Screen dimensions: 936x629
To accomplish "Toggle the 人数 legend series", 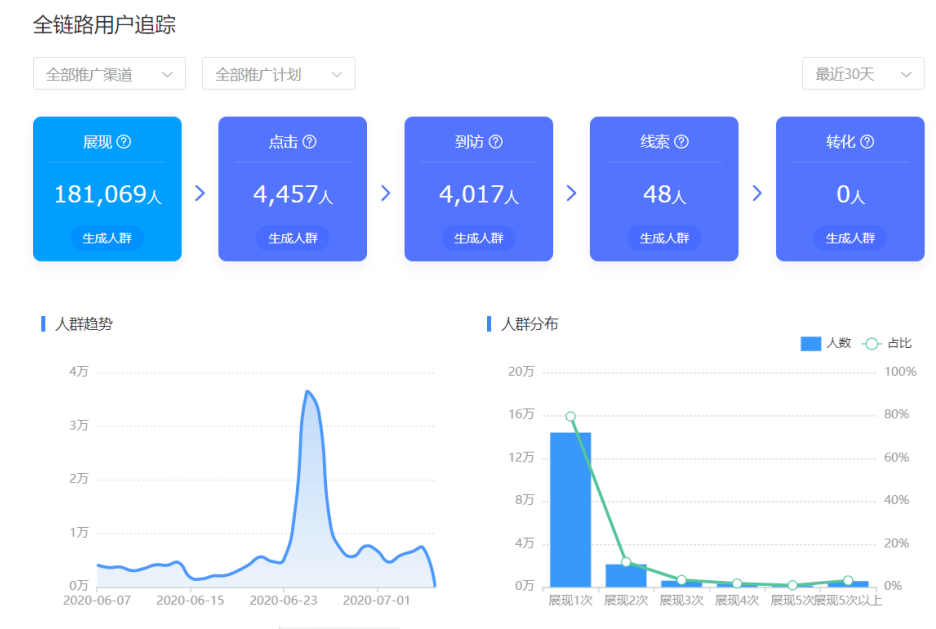I will tap(826, 343).
